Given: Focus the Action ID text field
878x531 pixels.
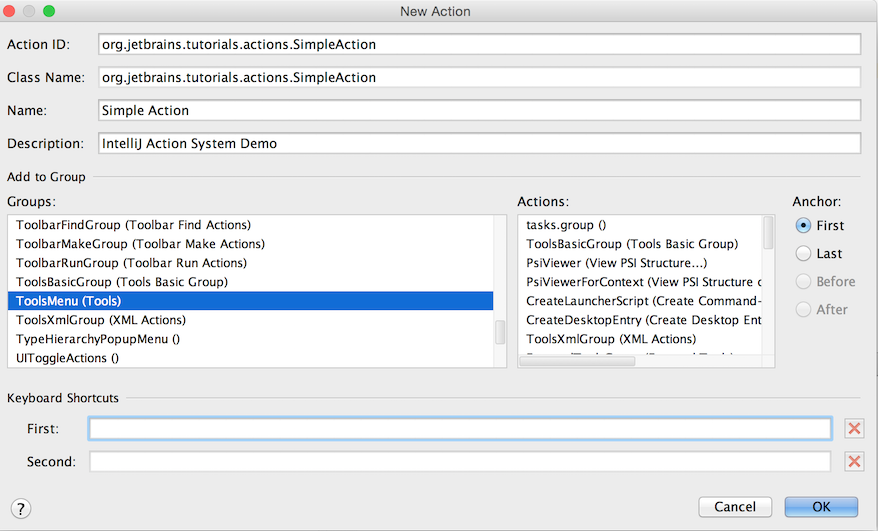Looking at the screenshot, I should pyautogui.click(x=479, y=45).
